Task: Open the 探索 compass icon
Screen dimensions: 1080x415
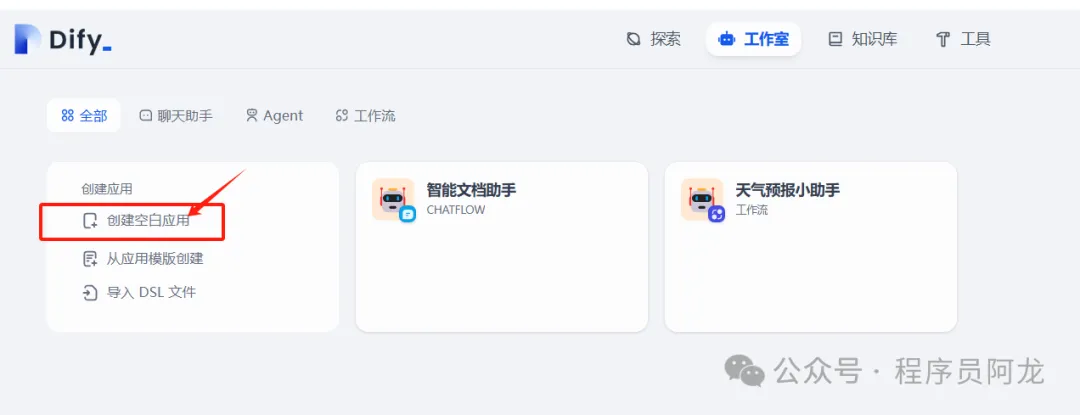Action: [x=633, y=39]
